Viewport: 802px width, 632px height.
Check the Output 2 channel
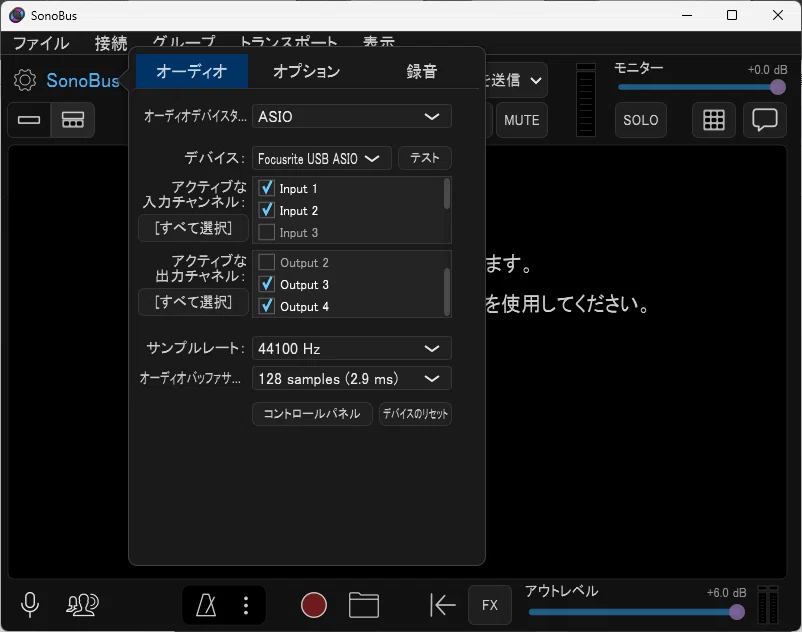266,262
